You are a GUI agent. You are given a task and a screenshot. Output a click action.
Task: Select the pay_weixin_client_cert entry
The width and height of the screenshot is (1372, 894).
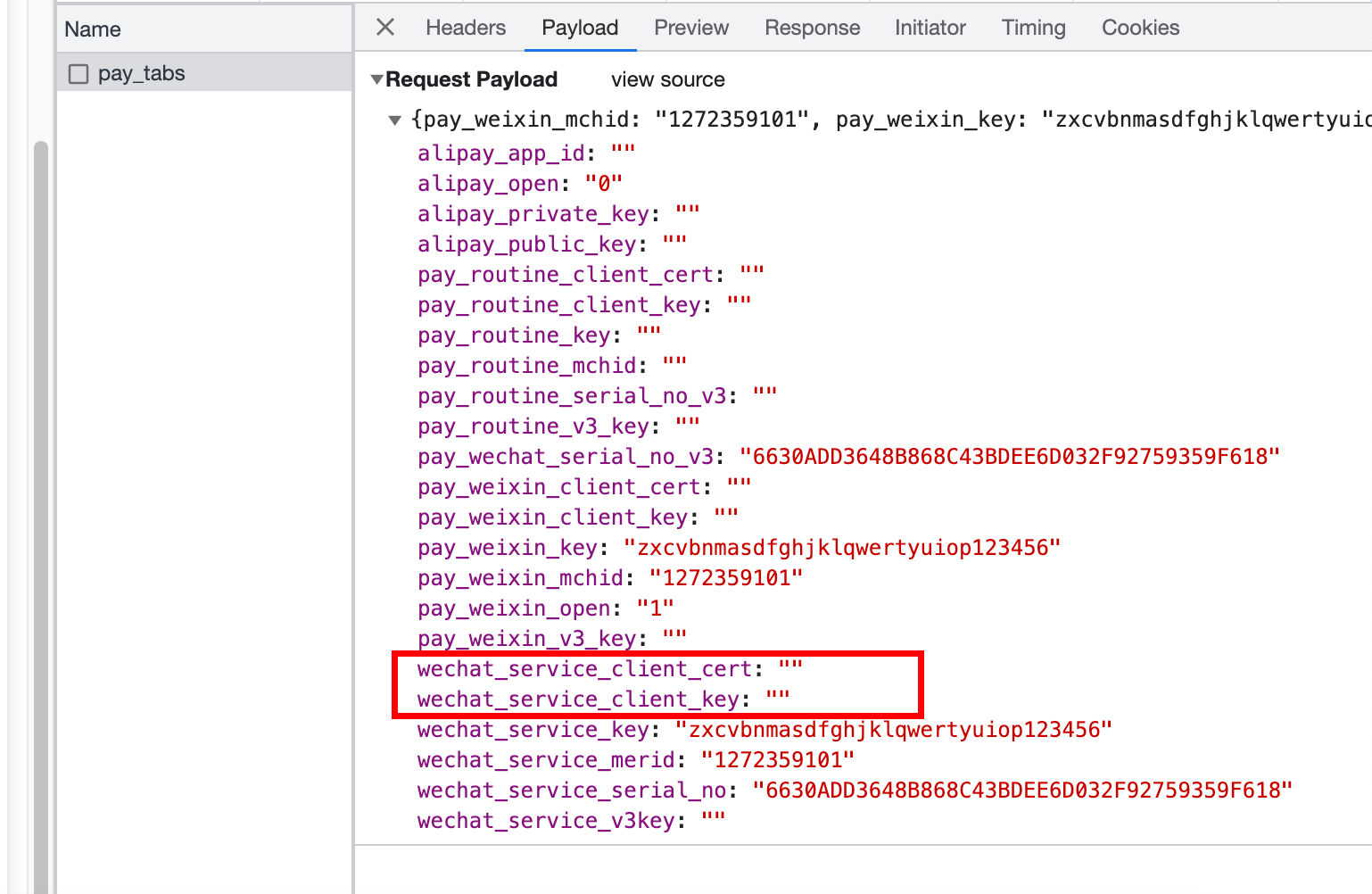click(x=584, y=486)
